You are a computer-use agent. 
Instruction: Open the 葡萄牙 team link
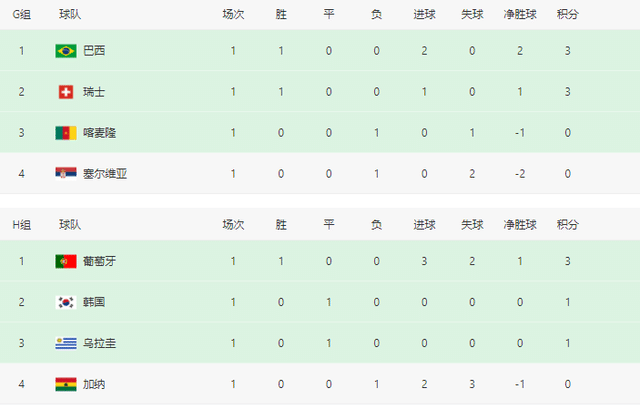tap(100, 261)
